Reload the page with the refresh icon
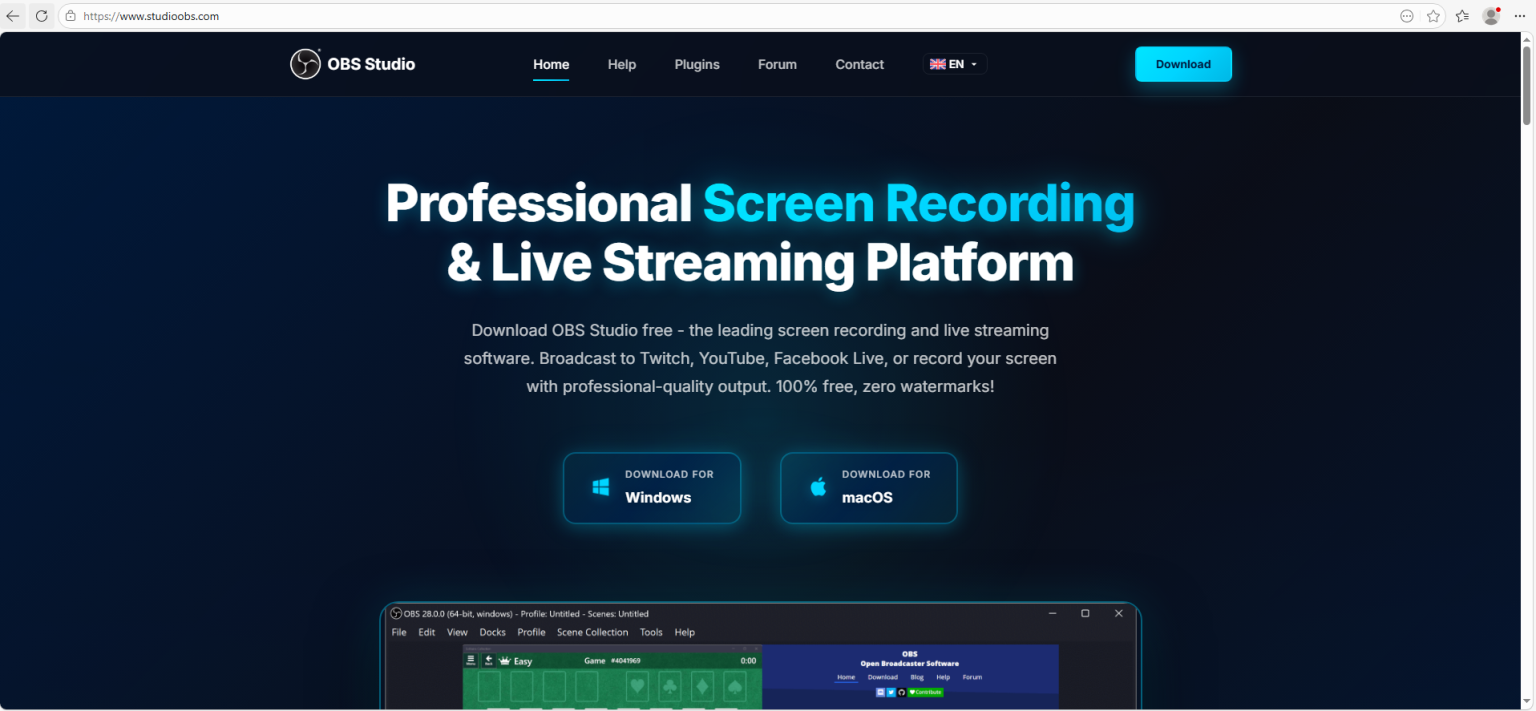Viewport: 1536px width, 711px height. (41, 16)
